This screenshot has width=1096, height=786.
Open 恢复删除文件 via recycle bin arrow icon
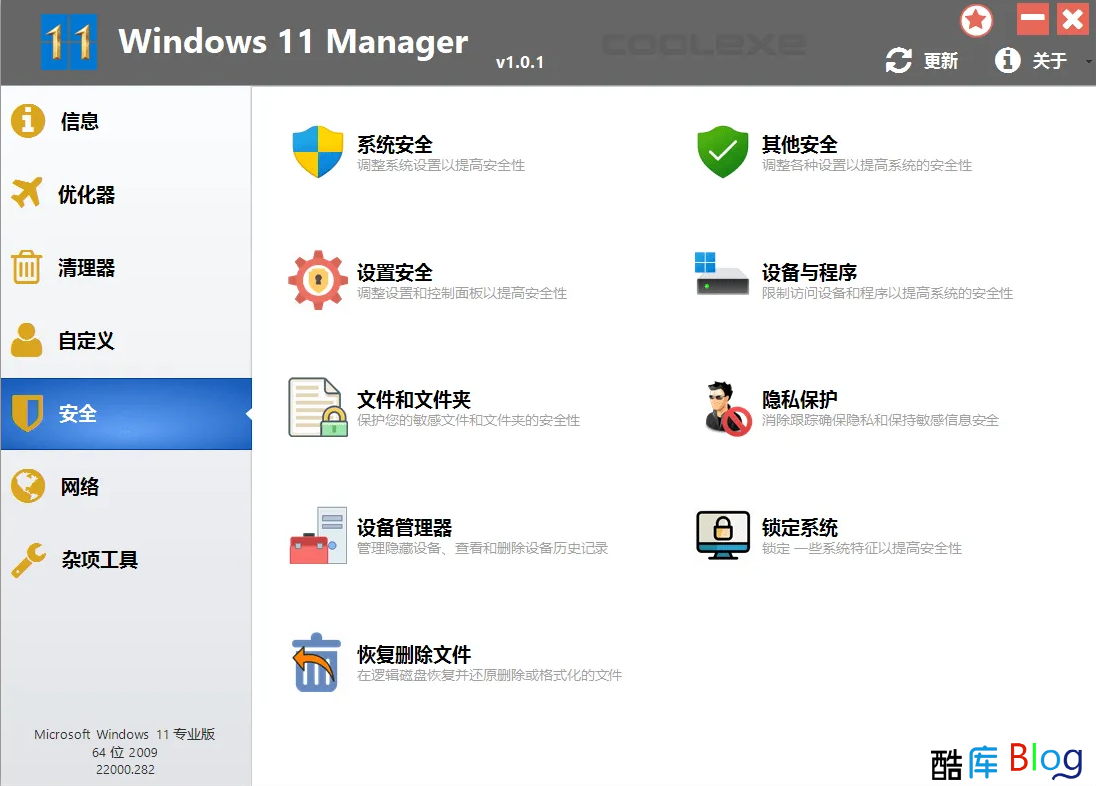pyautogui.click(x=316, y=662)
